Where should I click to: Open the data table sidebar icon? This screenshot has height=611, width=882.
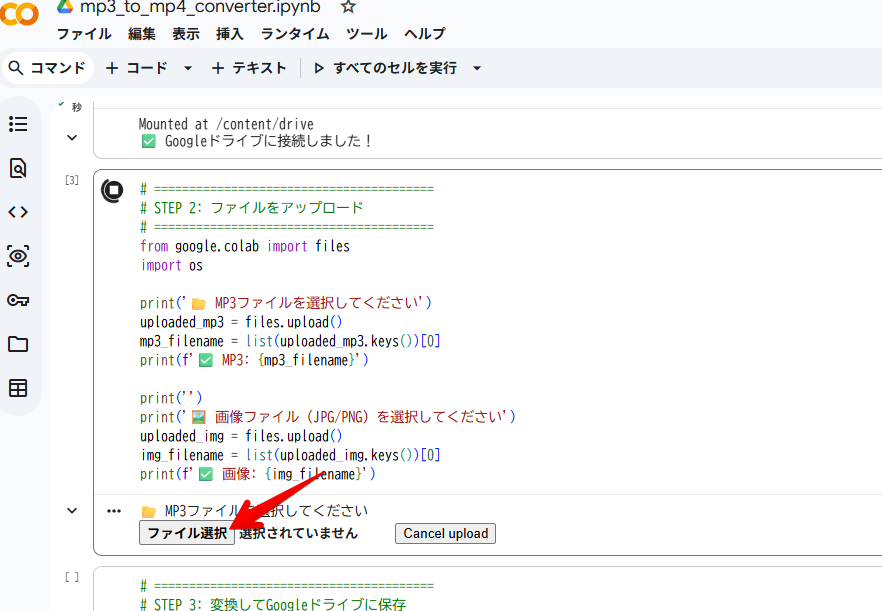pyautogui.click(x=18, y=388)
